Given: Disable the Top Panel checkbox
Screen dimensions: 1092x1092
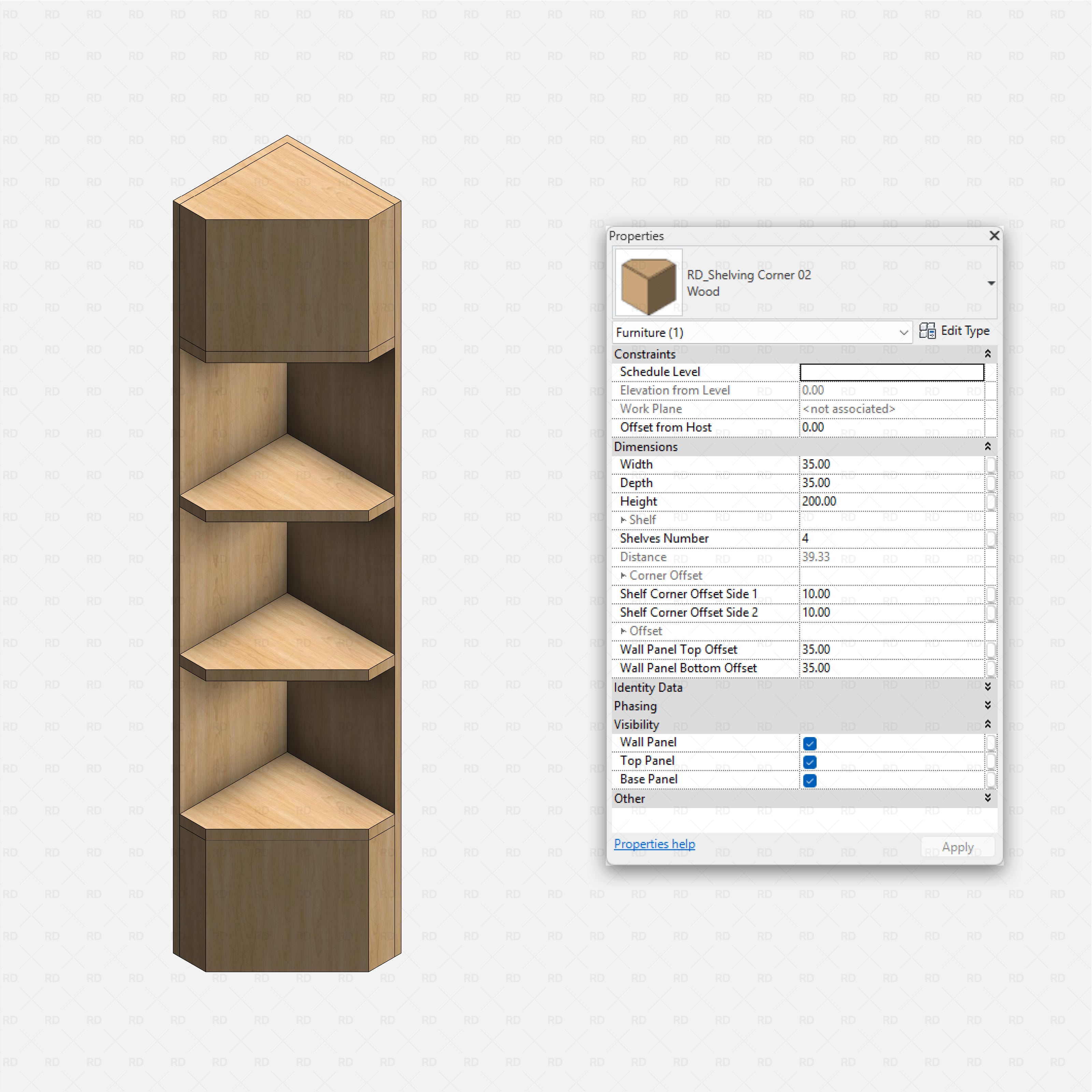Looking at the screenshot, I should 809,762.
